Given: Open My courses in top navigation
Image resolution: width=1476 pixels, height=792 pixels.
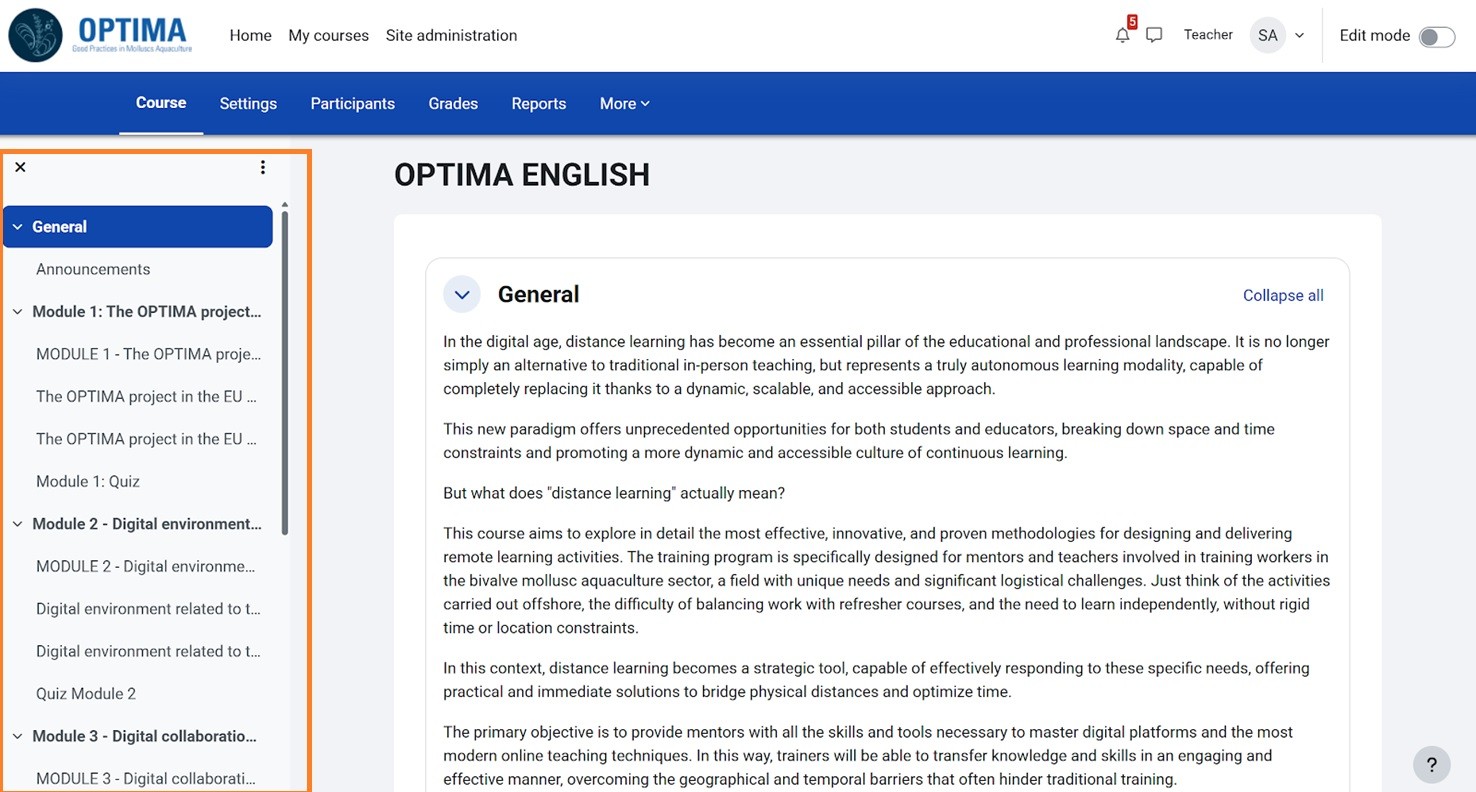Looking at the screenshot, I should (329, 35).
